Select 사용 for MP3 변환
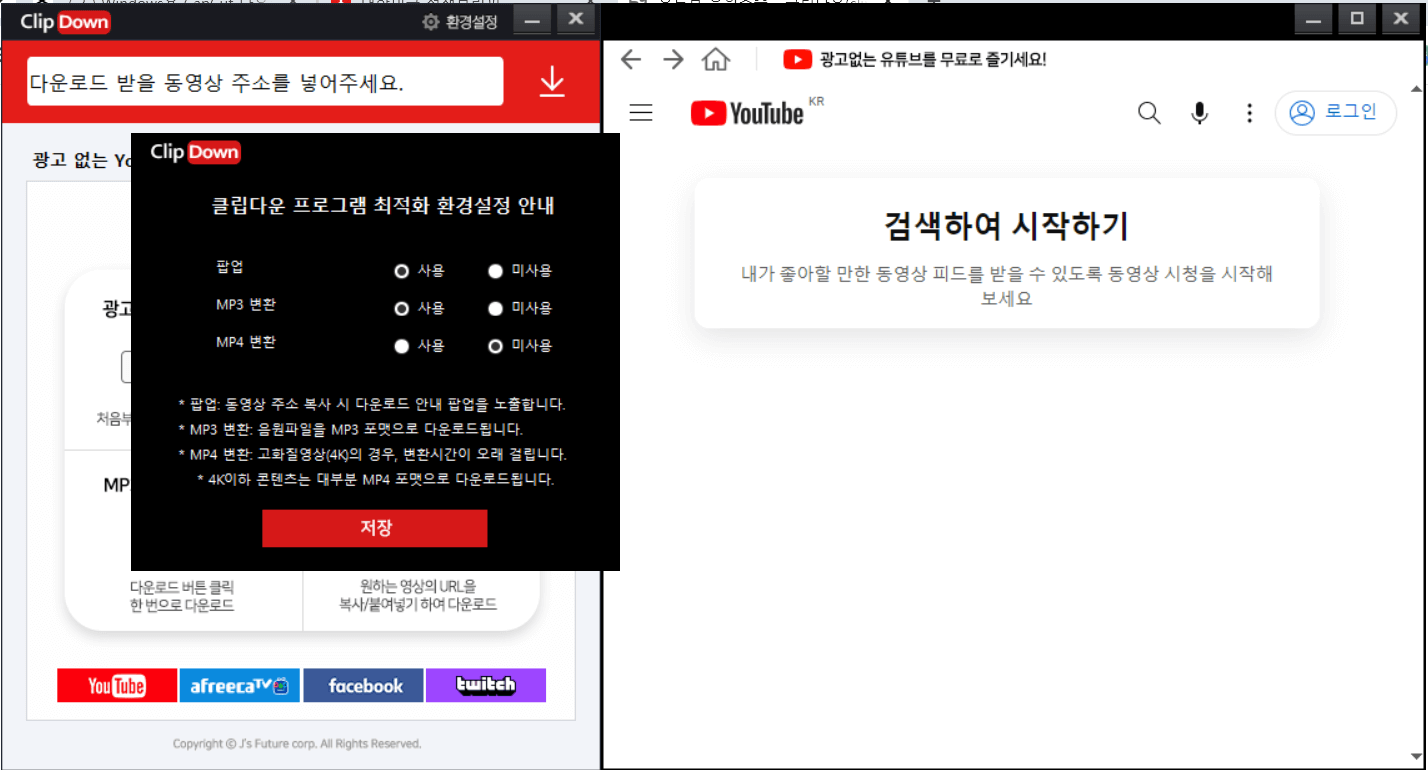 pos(402,309)
